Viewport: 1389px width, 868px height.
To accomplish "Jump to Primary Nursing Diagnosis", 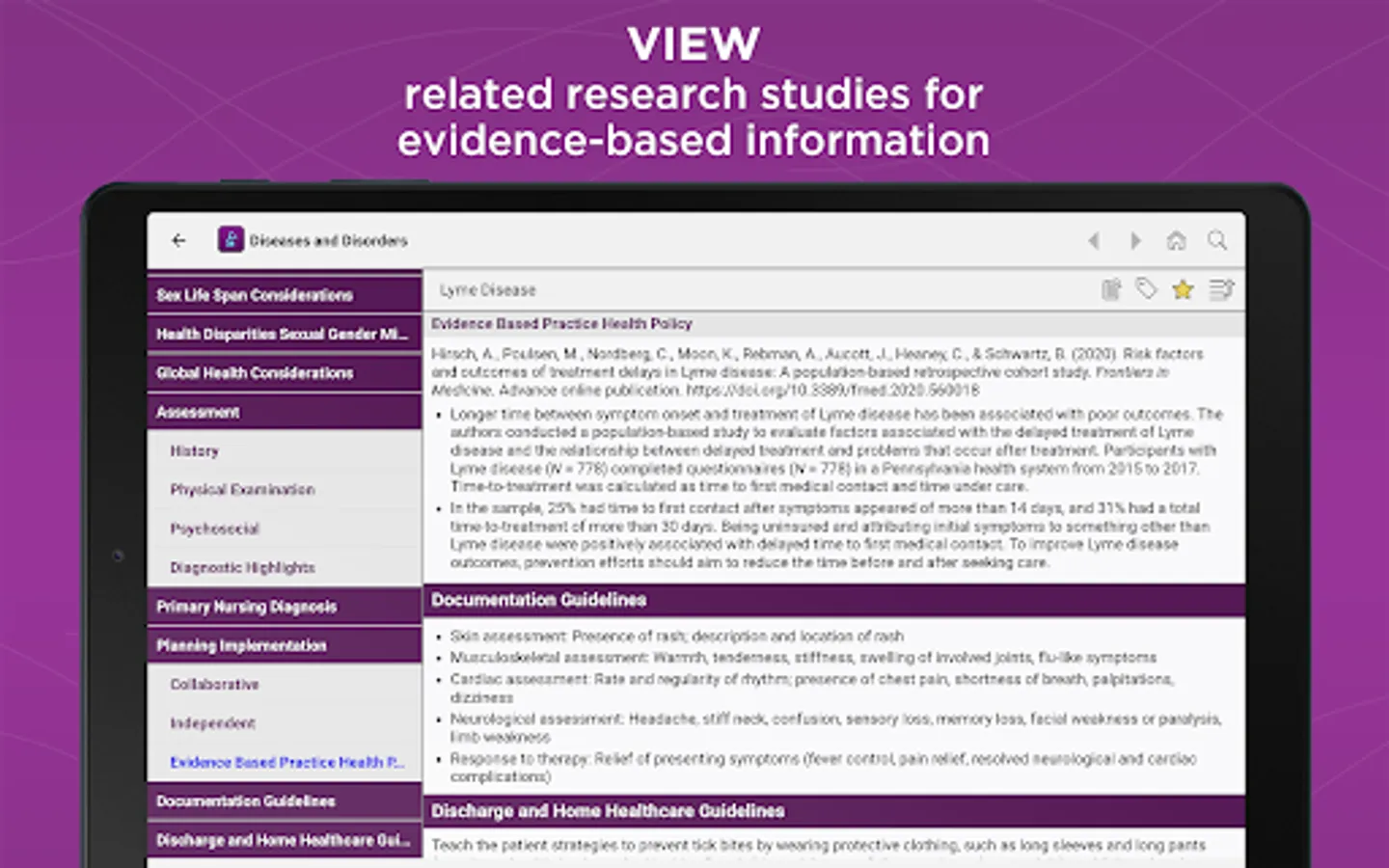I will [x=285, y=607].
